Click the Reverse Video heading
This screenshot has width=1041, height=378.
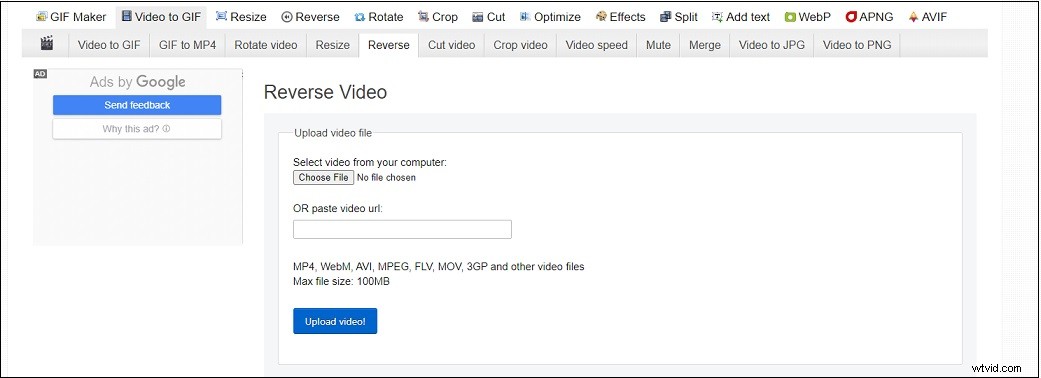(325, 92)
